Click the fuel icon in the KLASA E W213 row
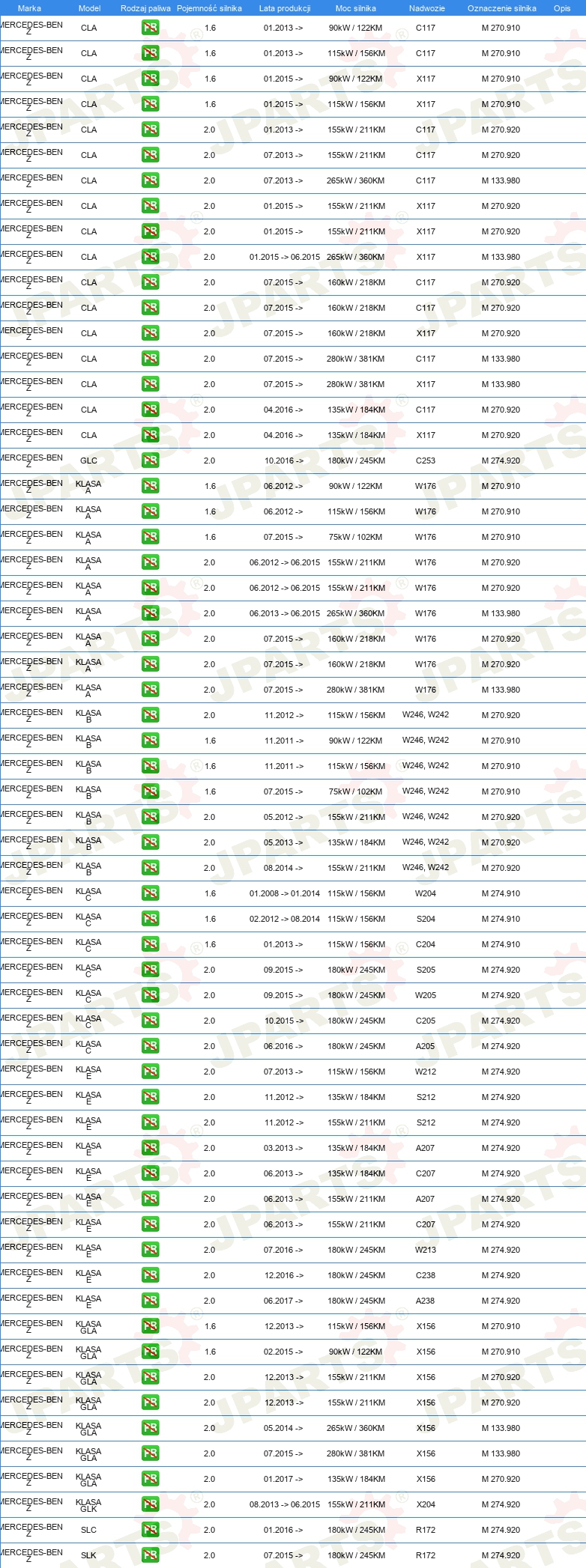Viewport: 586px width, 1568px height. pos(150,1250)
